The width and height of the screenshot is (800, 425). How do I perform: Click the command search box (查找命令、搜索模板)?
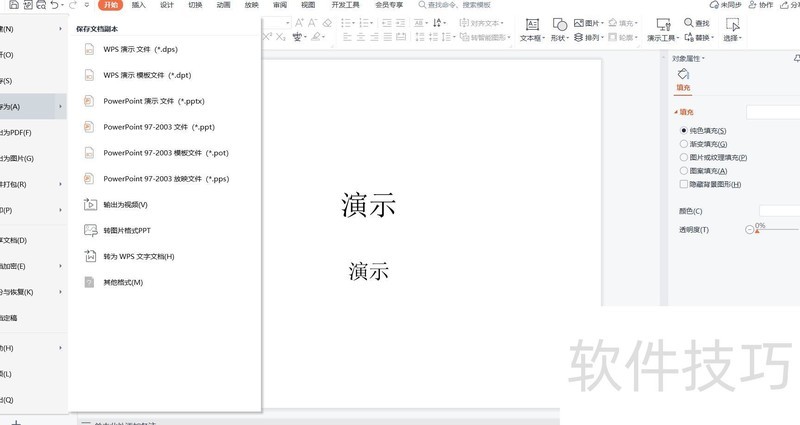(x=454, y=5)
